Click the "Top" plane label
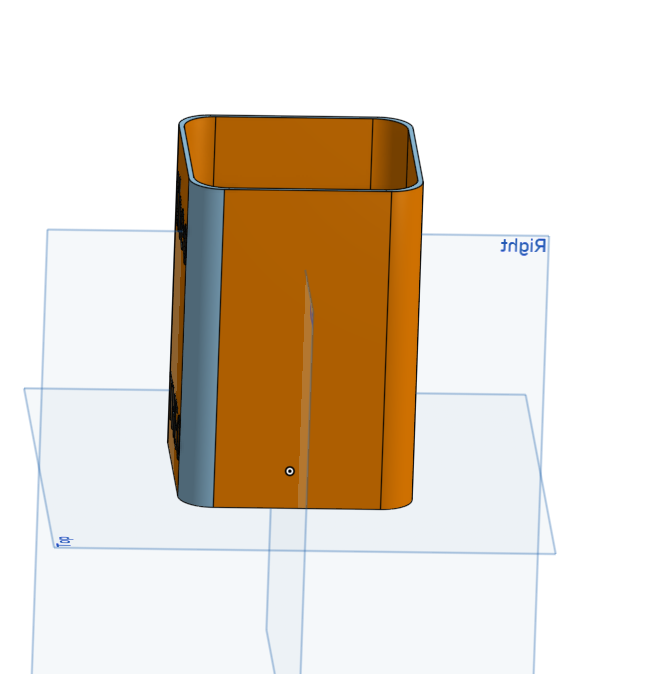The width and height of the screenshot is (663, 674). (x=64, y=542)
